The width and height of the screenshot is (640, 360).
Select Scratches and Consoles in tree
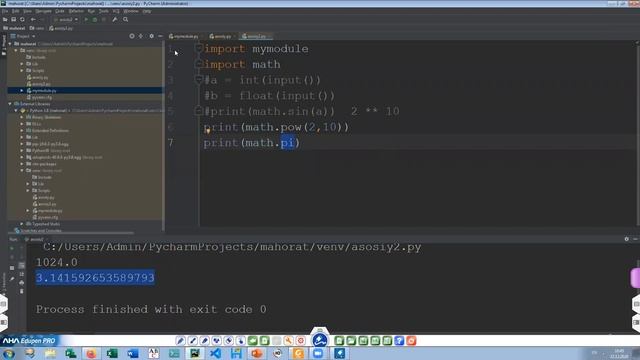click(x=38, y=231)
